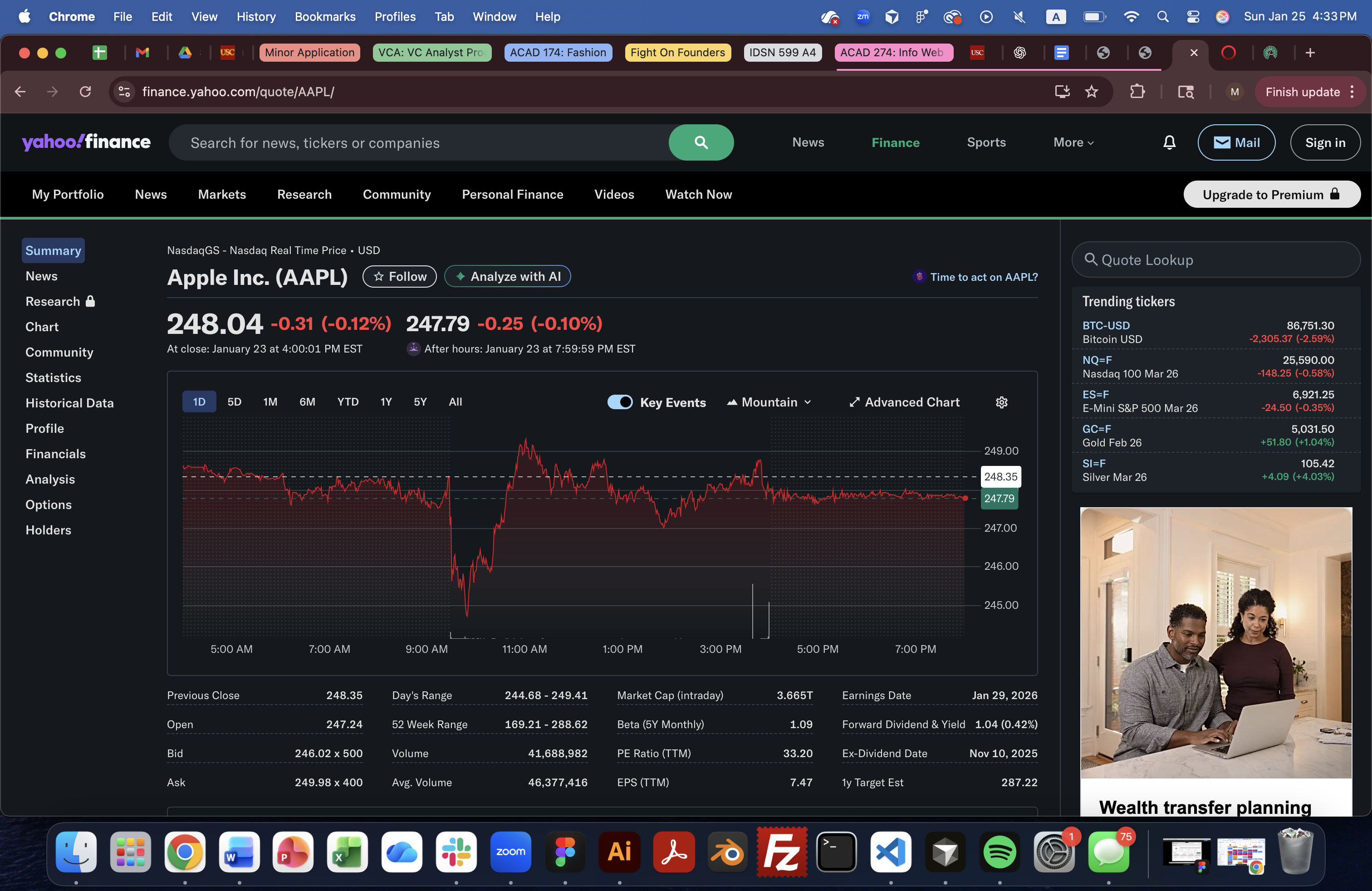The image size is (1372, 891).
Task: Bookmark page with star icon
Action: (x=1091, y=92)
